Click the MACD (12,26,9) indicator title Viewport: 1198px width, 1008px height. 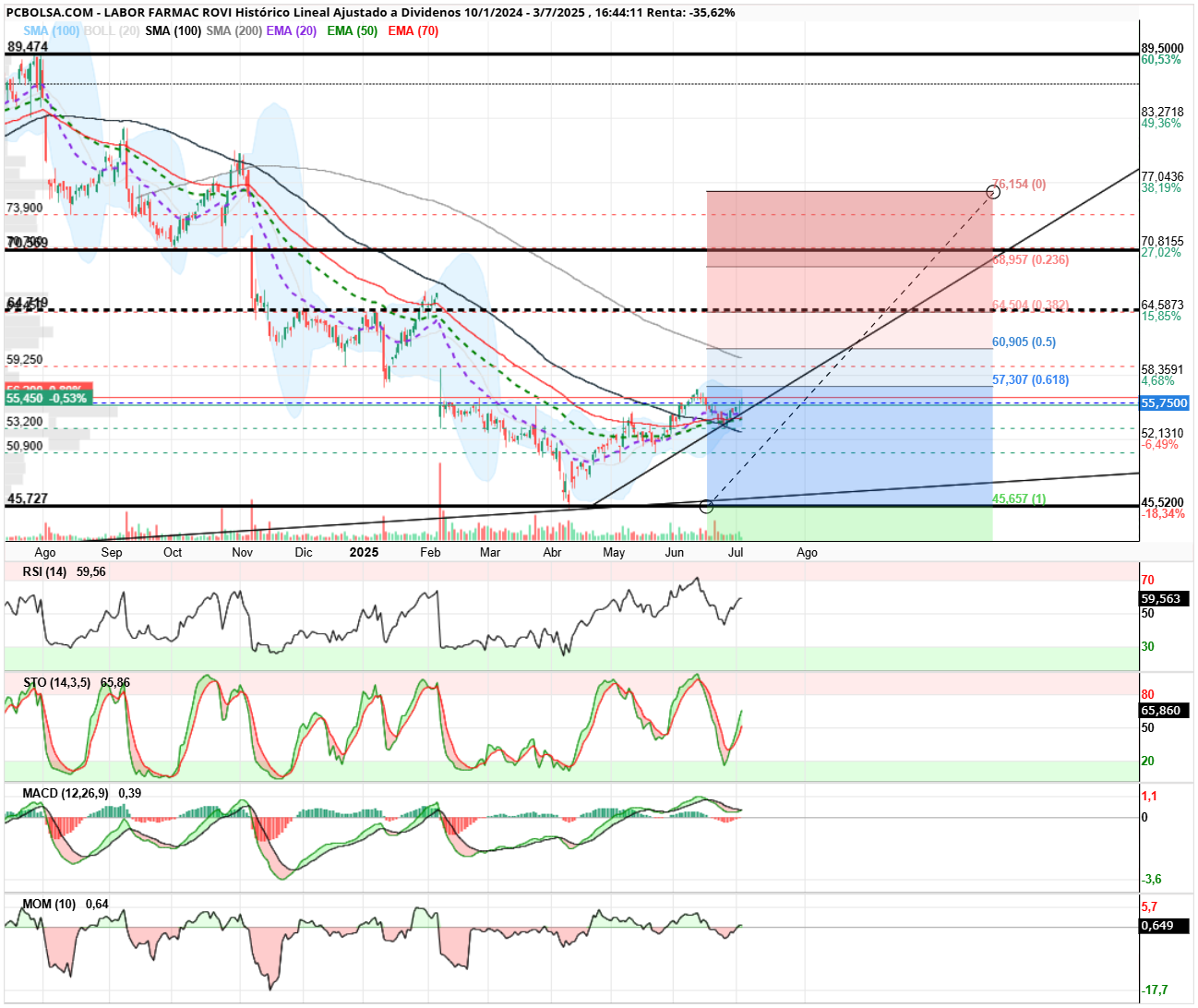(x=66, y=793)
